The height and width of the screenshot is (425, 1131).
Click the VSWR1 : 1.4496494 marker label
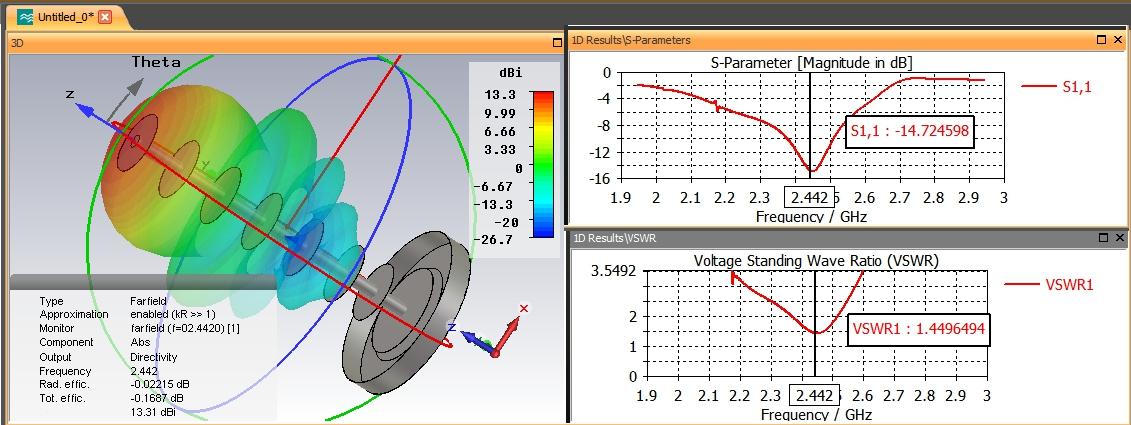pyautogui.click(x=918, y=329)
